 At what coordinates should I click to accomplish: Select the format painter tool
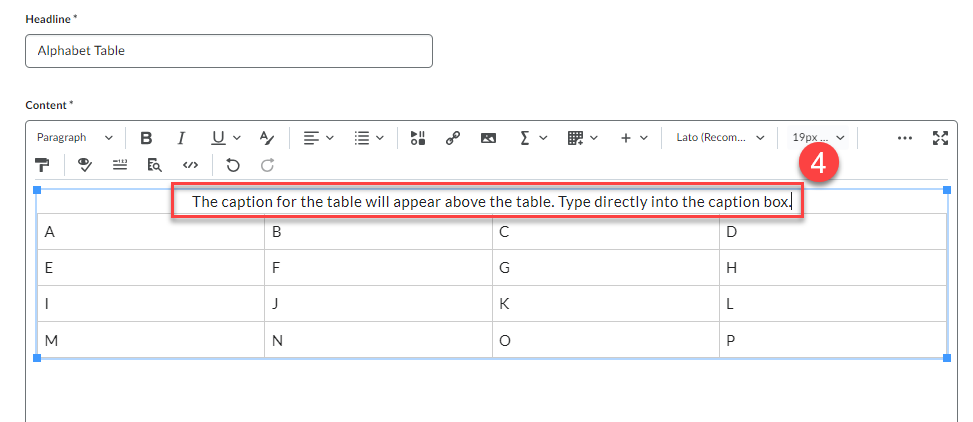[42, 165]
